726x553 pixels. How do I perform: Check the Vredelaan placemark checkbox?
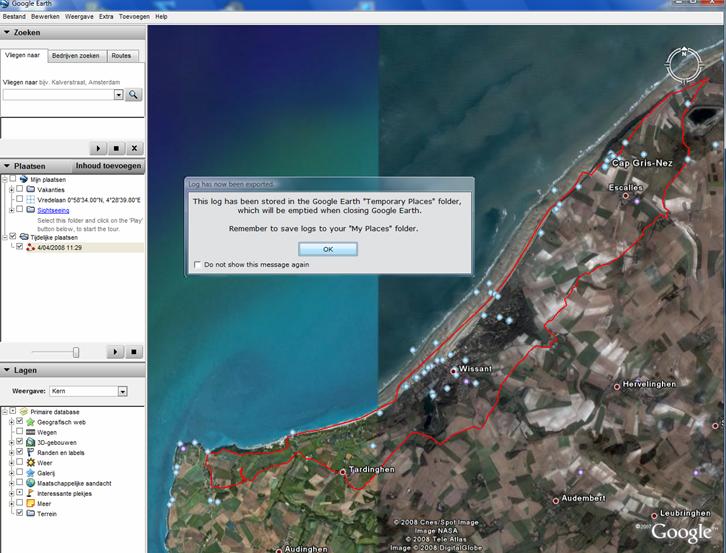coord(19,199)
